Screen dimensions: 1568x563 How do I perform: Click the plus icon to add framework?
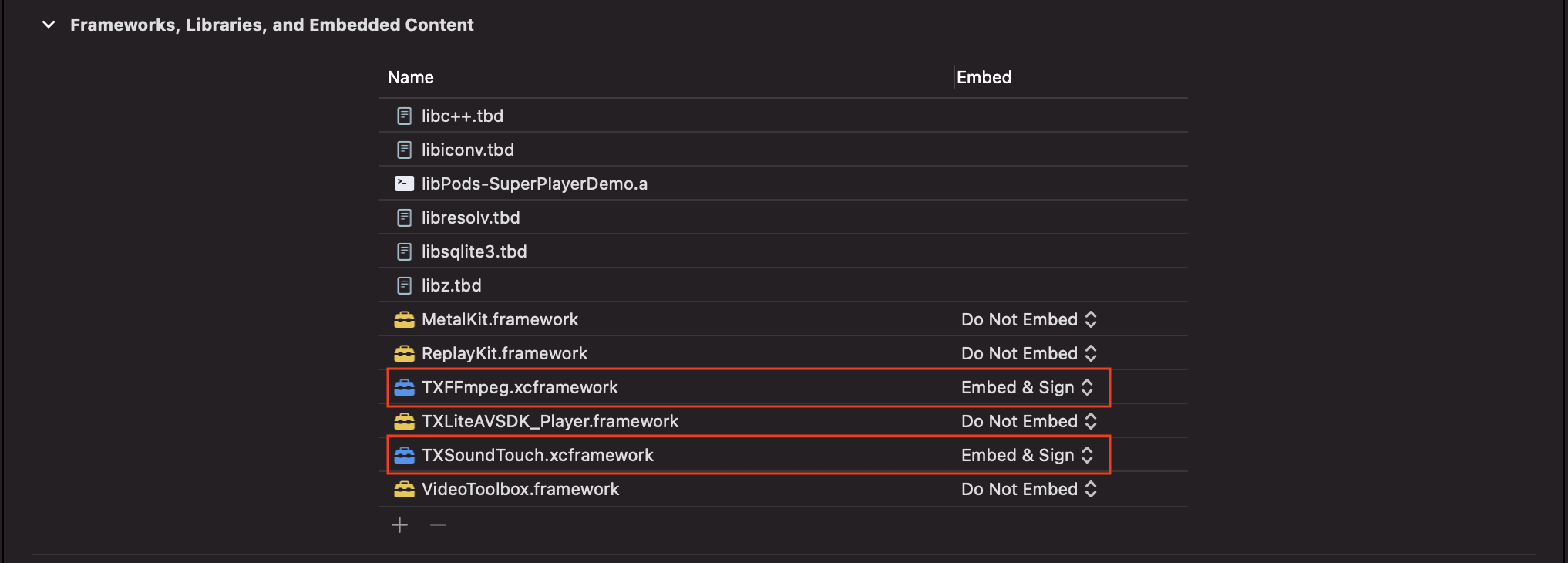[399, 525]
